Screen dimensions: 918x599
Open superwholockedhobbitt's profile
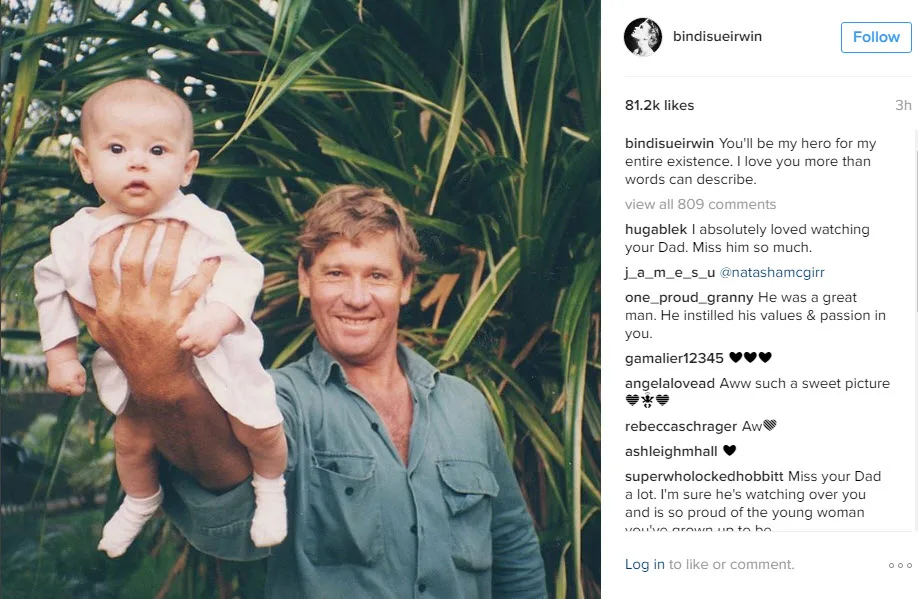tap(704, 477)
